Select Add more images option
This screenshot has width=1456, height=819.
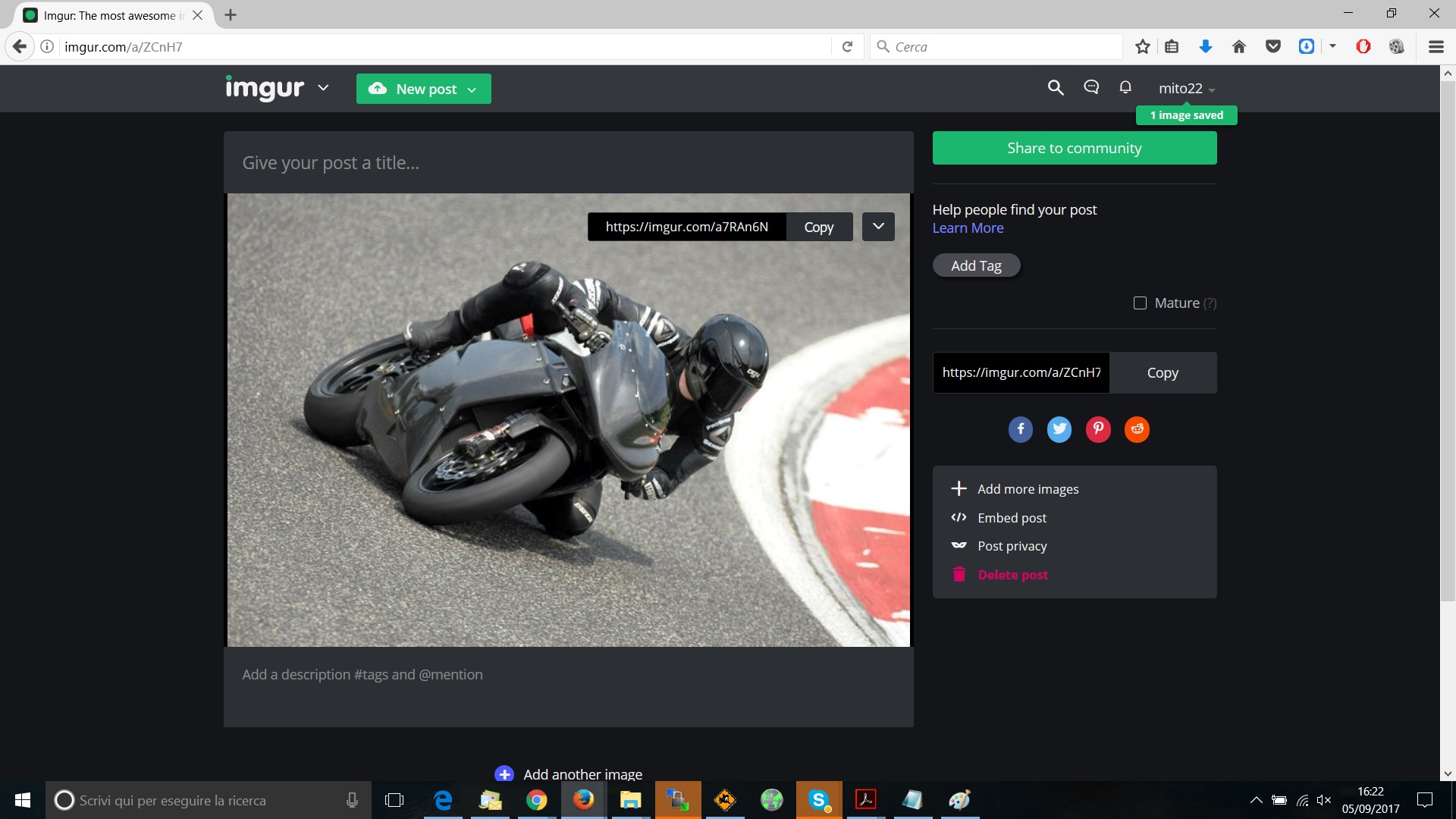[1015, 489]
